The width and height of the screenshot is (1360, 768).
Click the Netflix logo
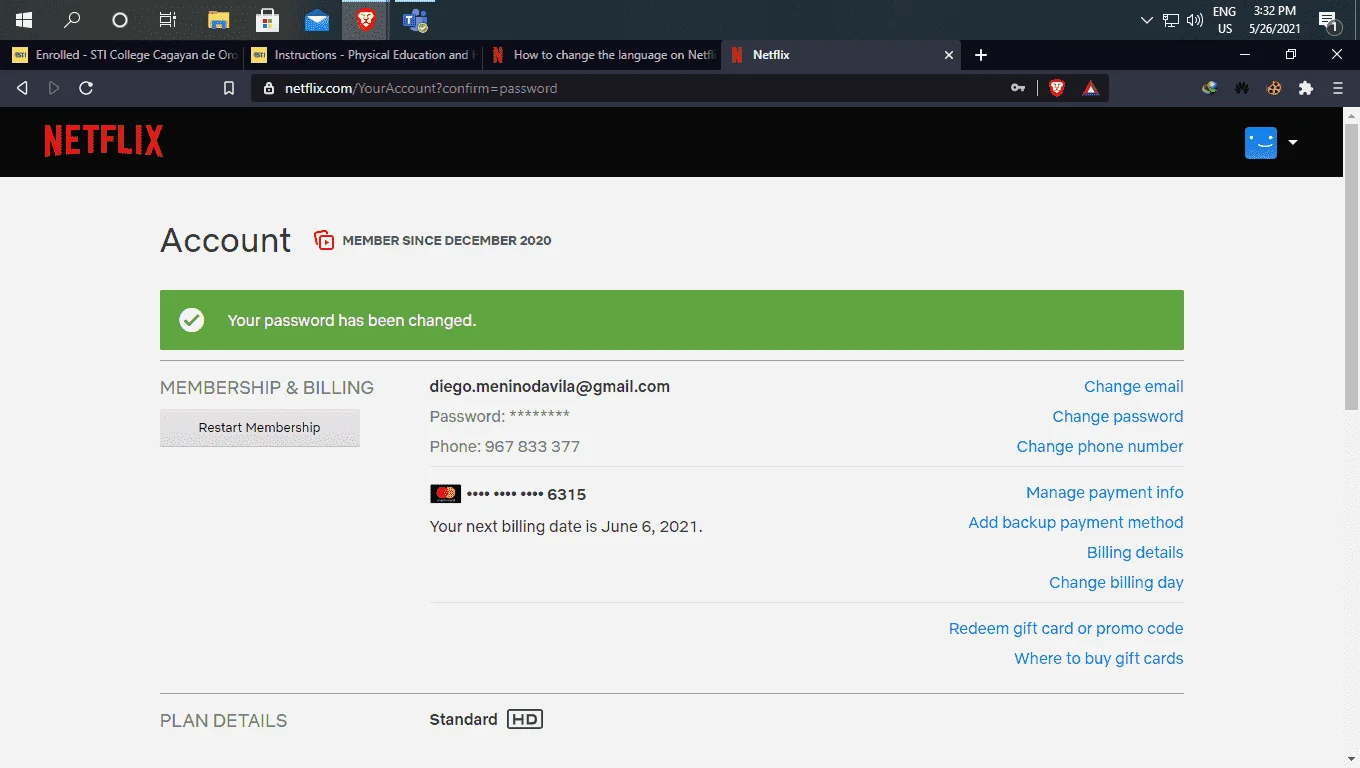pos(104,142)
